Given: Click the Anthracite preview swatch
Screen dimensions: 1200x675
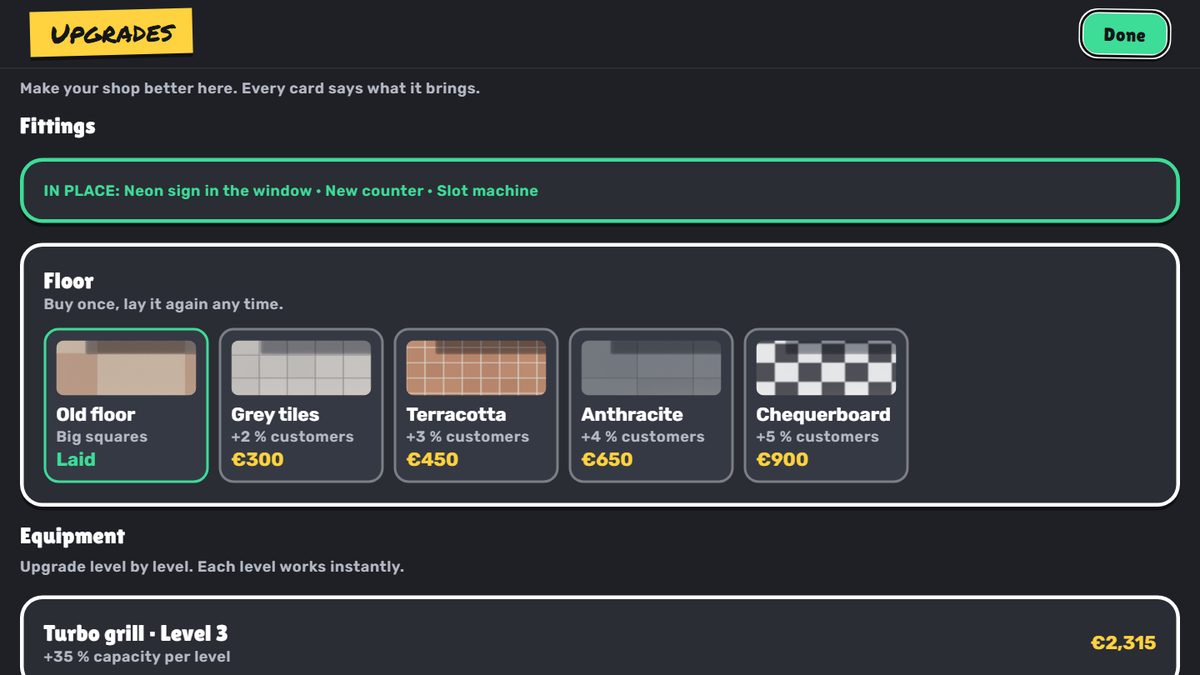Looking at the screenshot, I should pyautogui.click(x=651, y=367).
